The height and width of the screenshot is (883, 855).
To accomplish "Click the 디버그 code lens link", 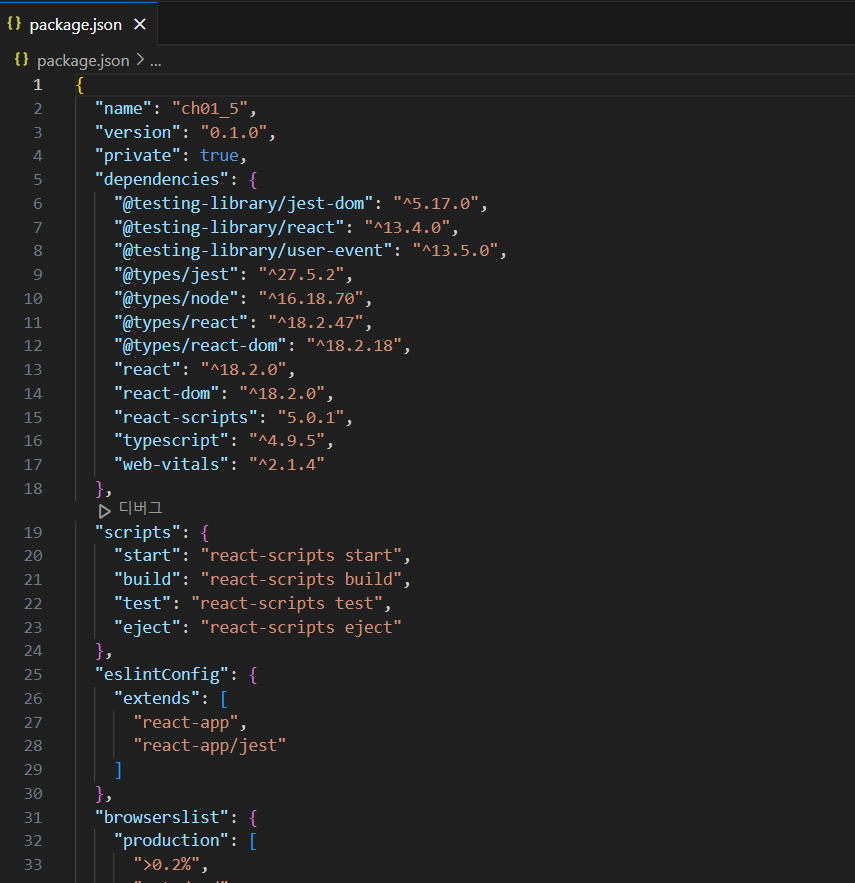I will (141, 509).
